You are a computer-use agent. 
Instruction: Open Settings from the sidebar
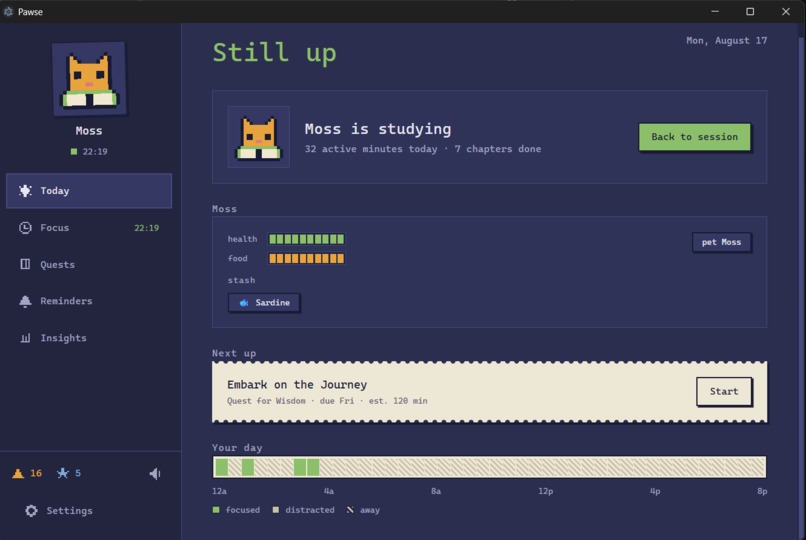pyautogui.click(x=59, y=511)
